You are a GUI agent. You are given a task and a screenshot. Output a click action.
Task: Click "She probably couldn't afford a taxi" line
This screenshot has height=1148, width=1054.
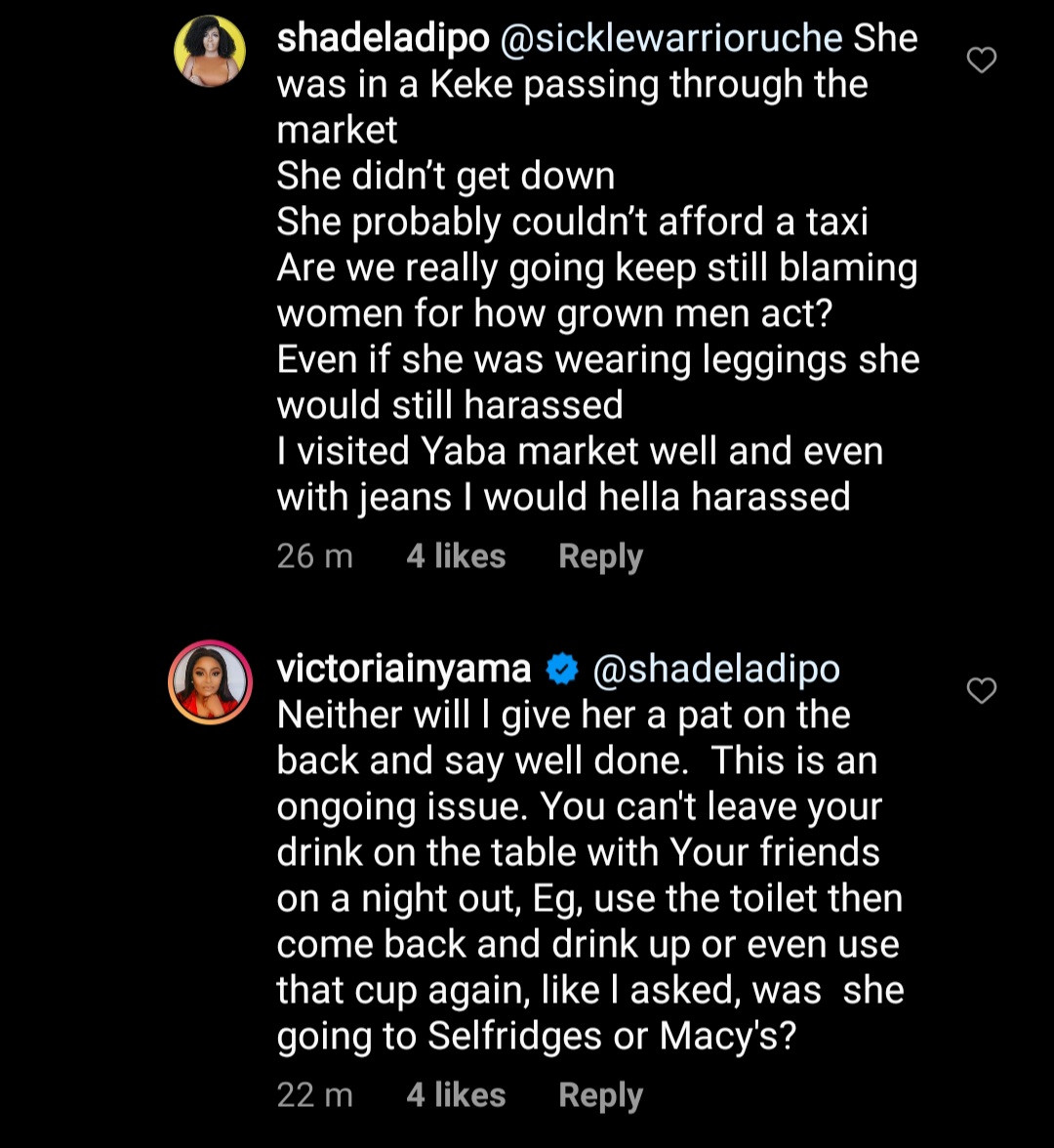pyautogui.click(x=572, y=223)
